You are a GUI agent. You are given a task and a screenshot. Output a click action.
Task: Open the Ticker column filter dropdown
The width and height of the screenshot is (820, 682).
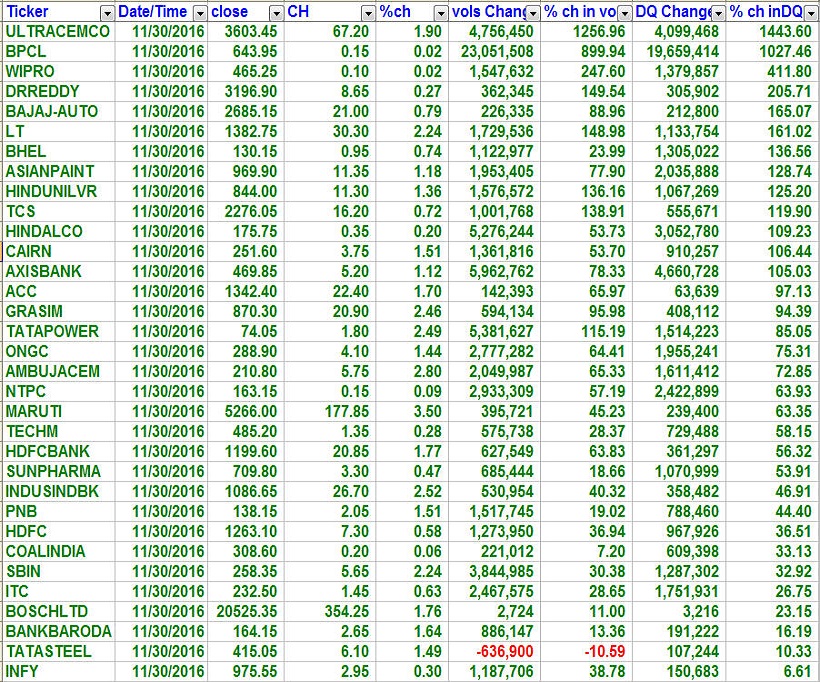(107, 13)
